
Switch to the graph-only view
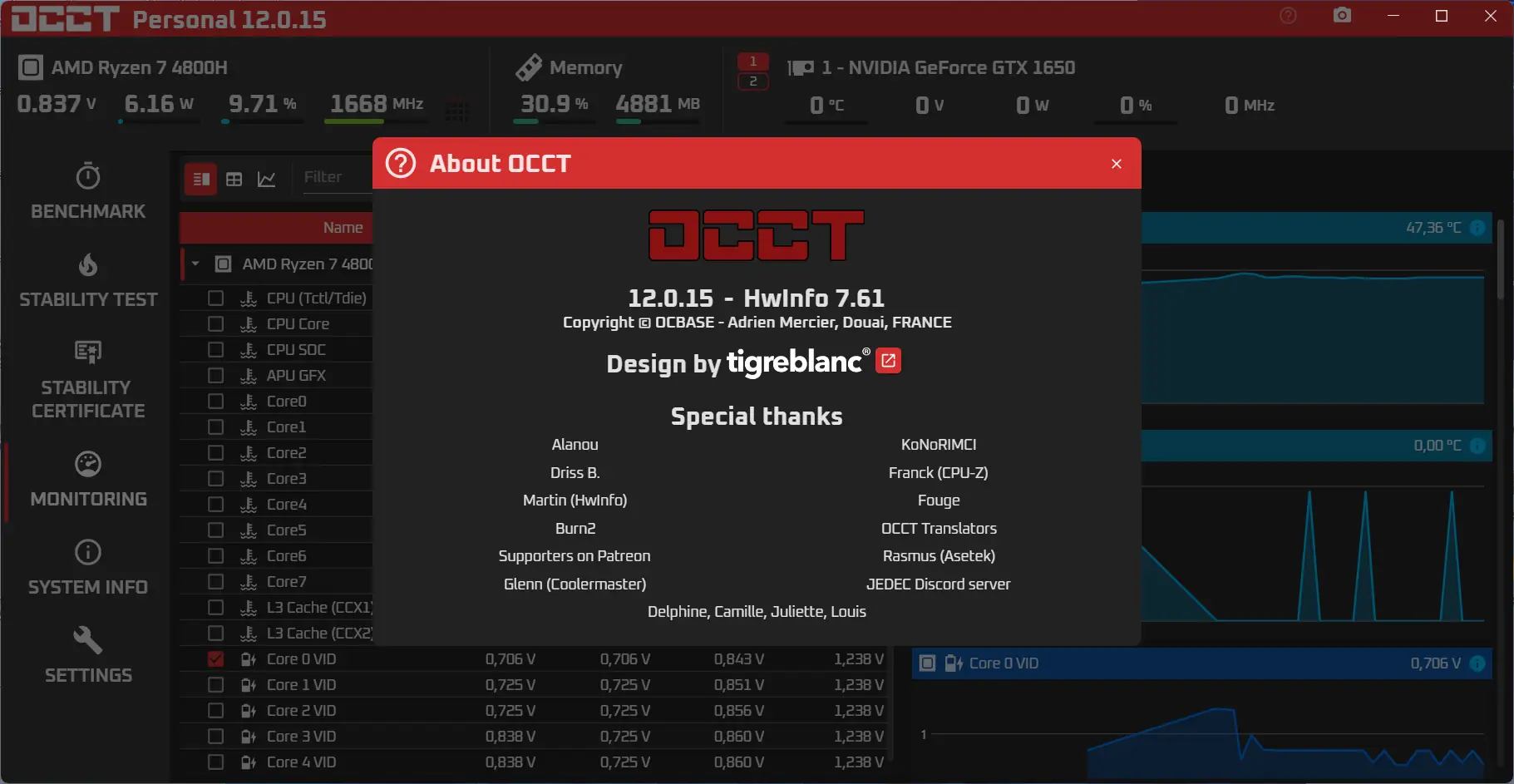[x=267, y=179]
